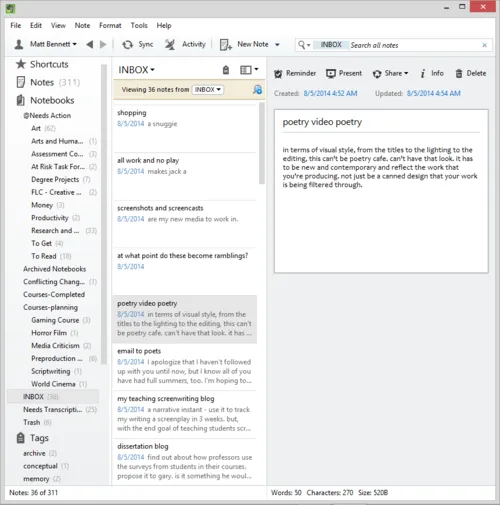Click the Sync icon in the toolbar
500x505 pixels.
point(127,45)
